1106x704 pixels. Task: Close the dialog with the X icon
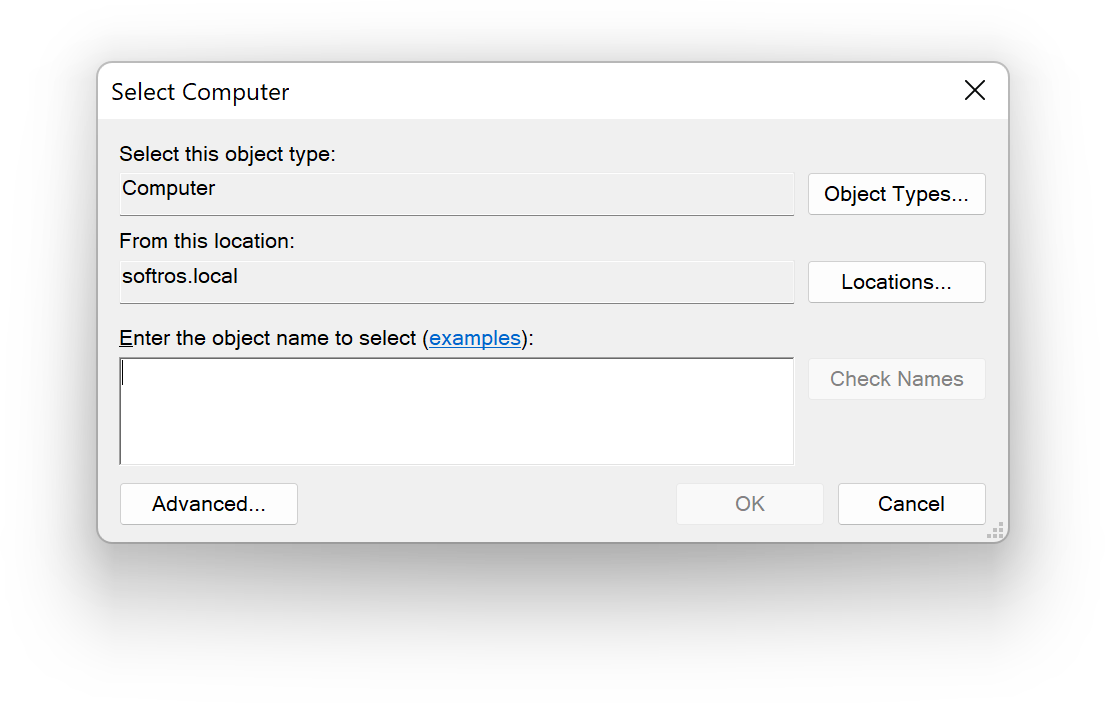(974, 90)
